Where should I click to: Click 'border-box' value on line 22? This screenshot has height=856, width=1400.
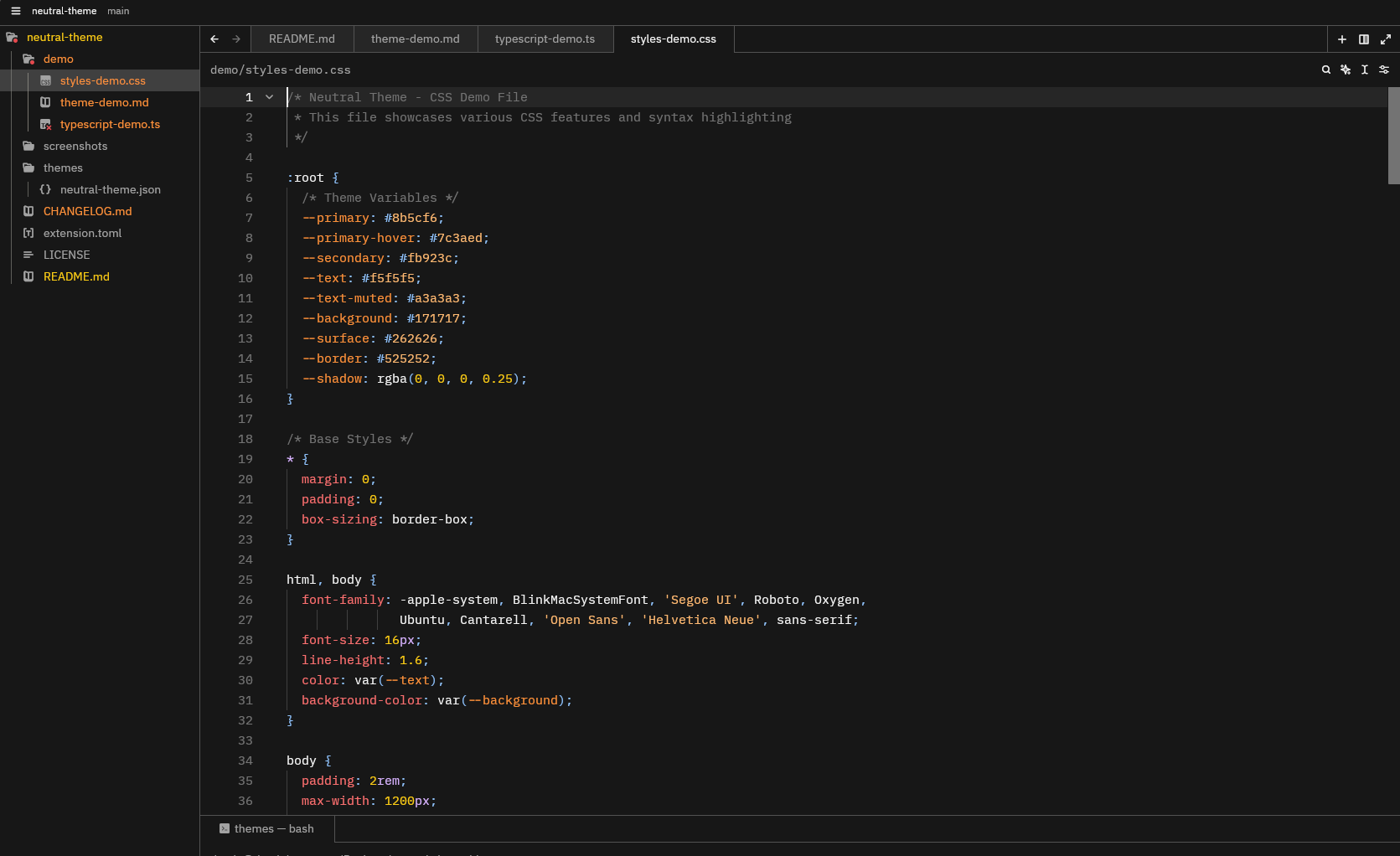point(430,519)
